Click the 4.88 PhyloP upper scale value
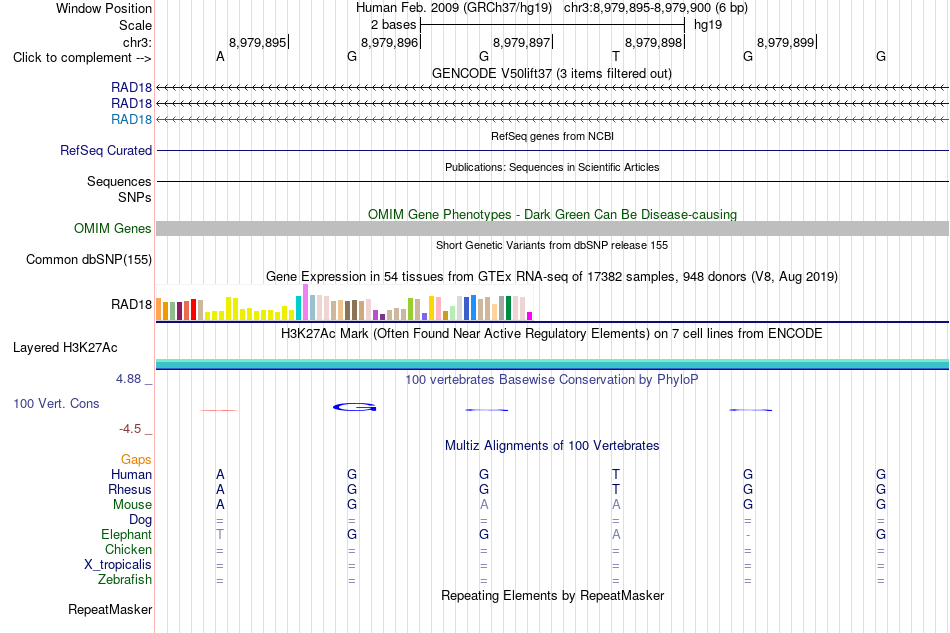The width and height of the screenshot is (950, 633). coord(128,379)
